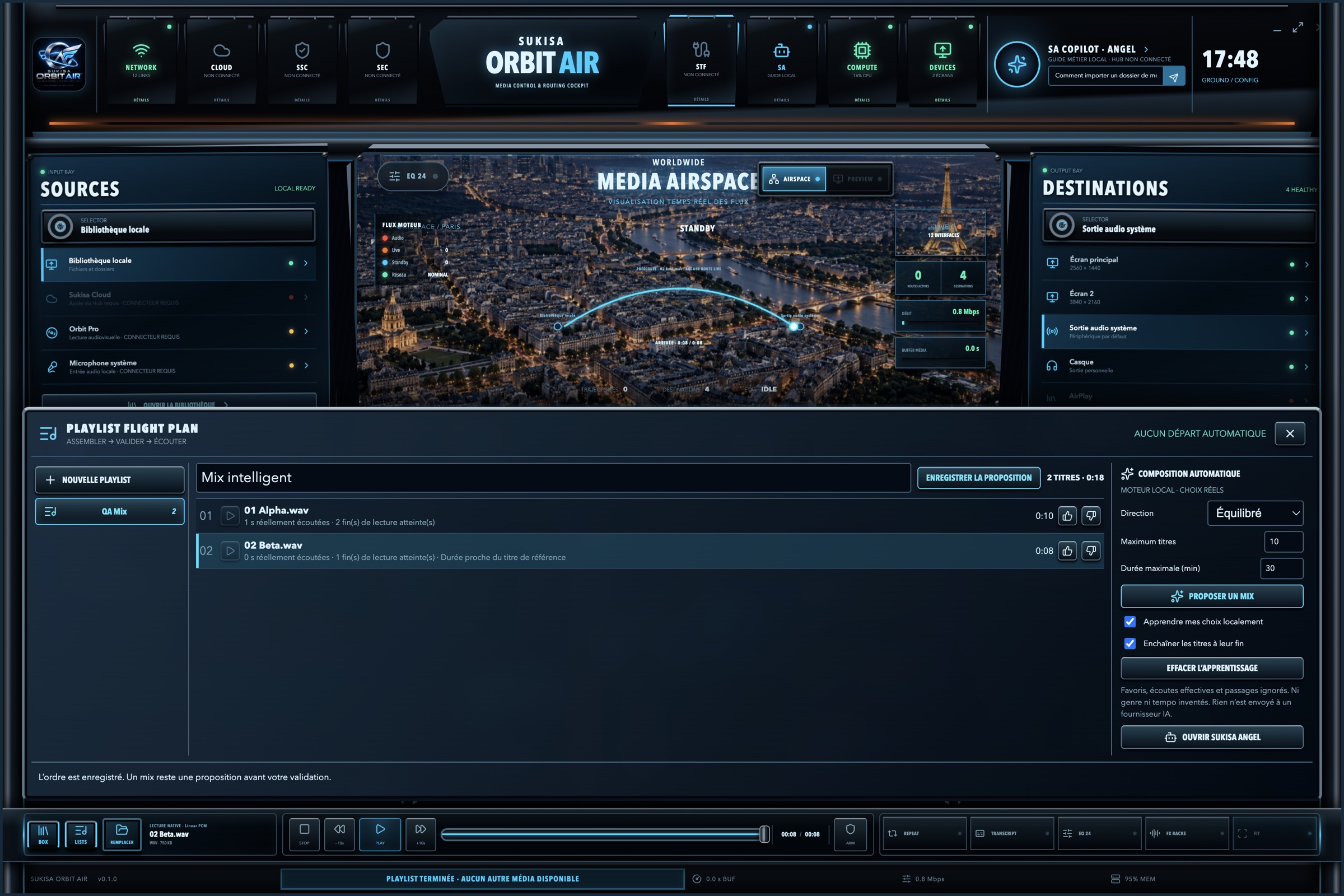Toggle Repeat mode
This screenshot has width=1344, height=896.
925,834
